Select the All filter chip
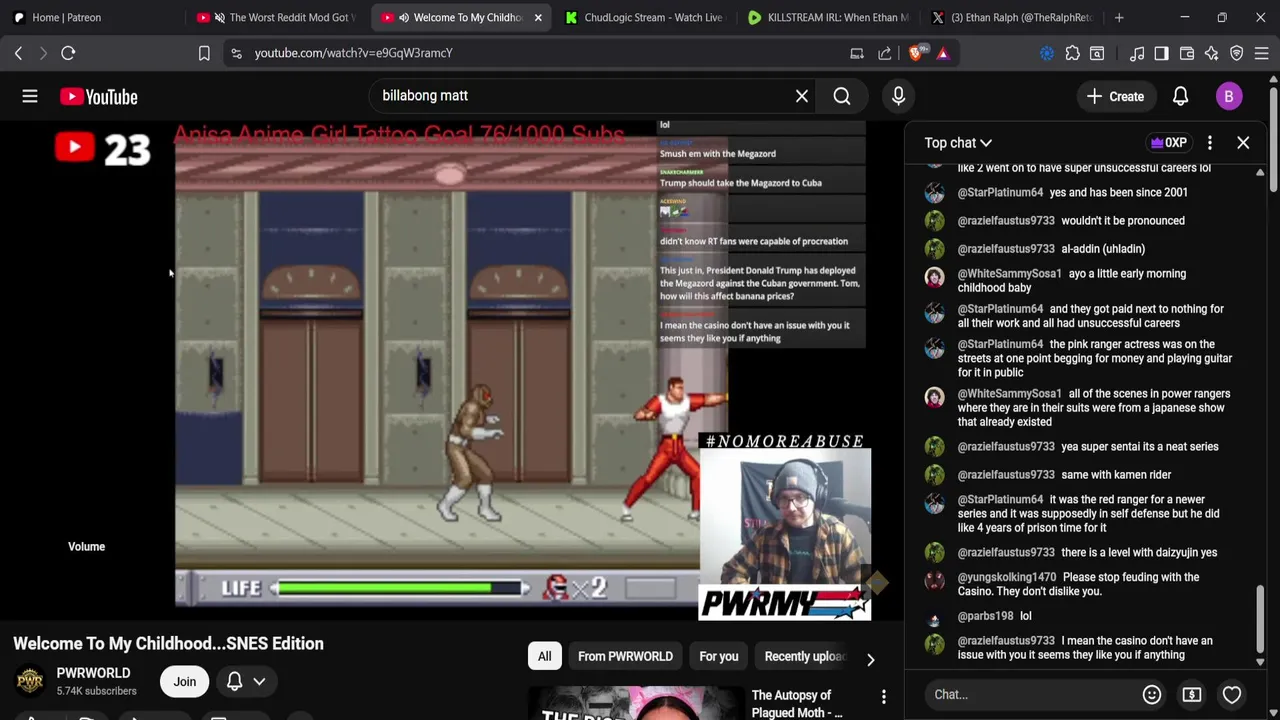The height and width of the screenshot is (720, 1280). [544, 656]
